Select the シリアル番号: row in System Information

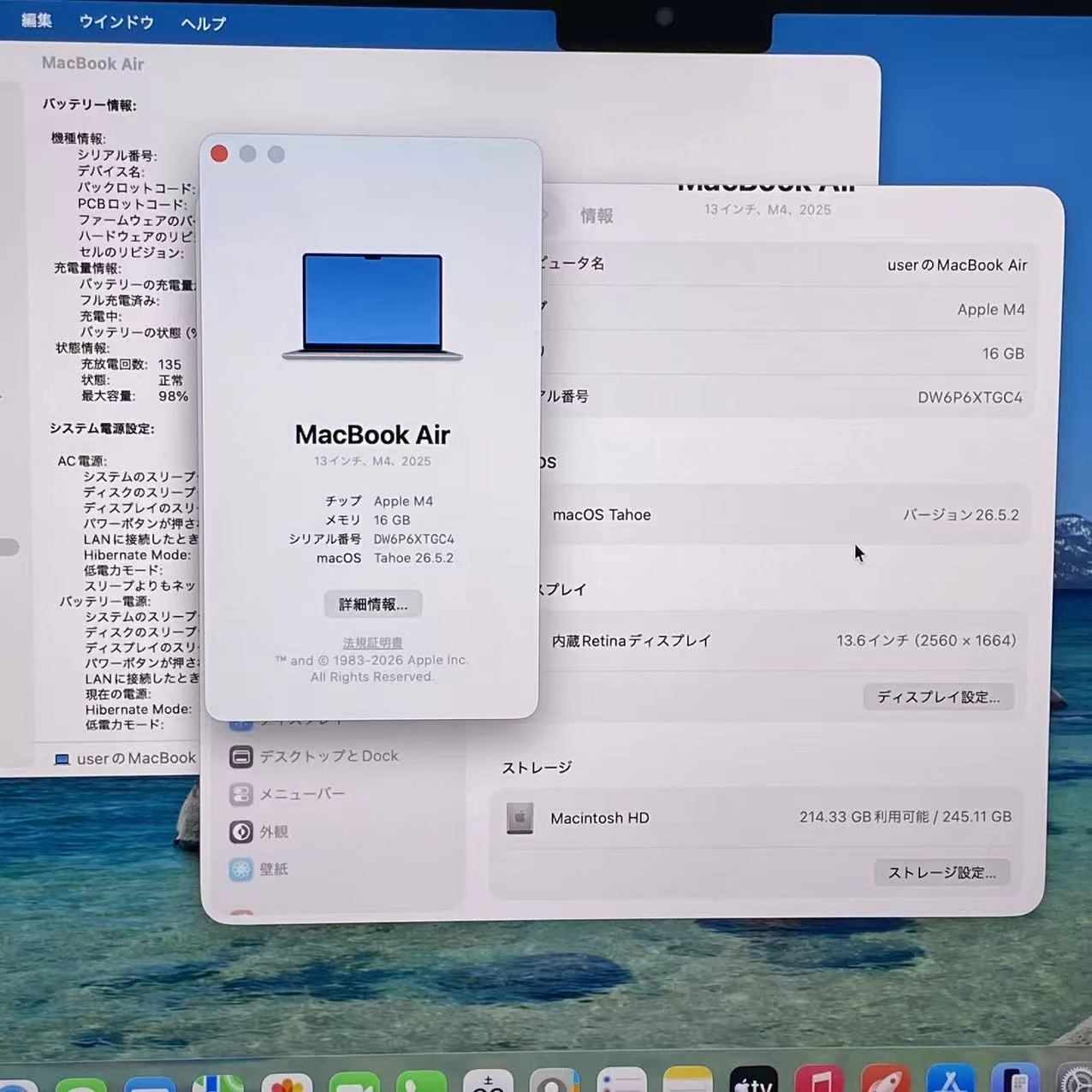click(x=117, y=155)
